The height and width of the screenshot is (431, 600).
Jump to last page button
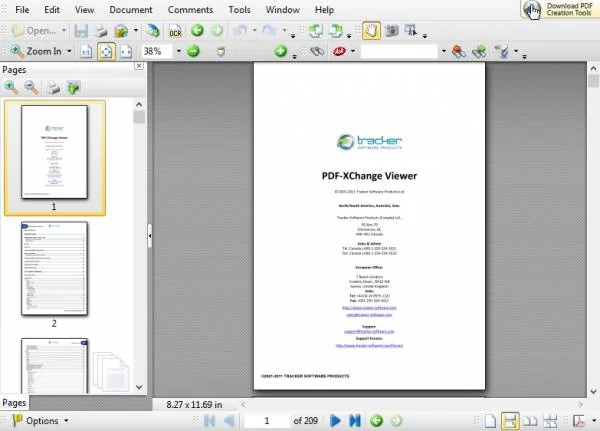(355, 421)
